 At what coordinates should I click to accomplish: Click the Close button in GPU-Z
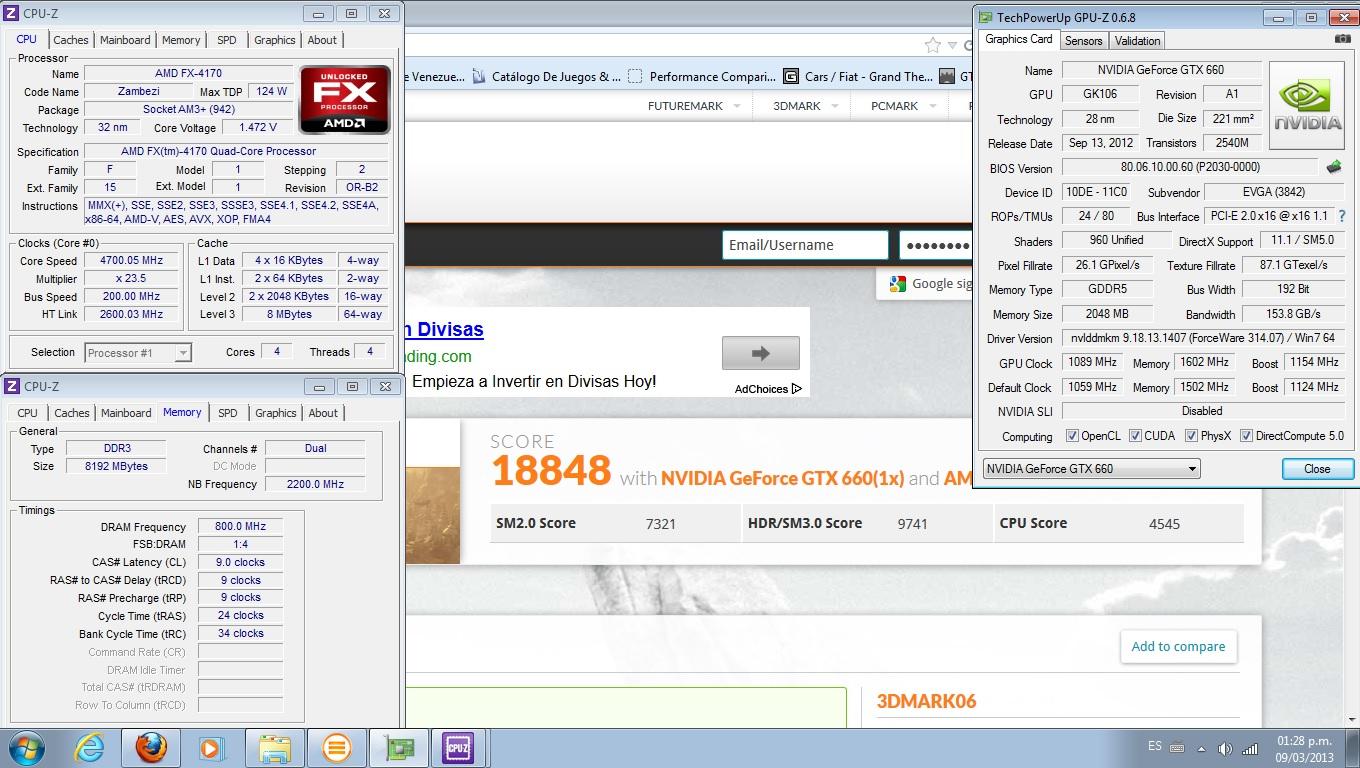coord(1316,468)
